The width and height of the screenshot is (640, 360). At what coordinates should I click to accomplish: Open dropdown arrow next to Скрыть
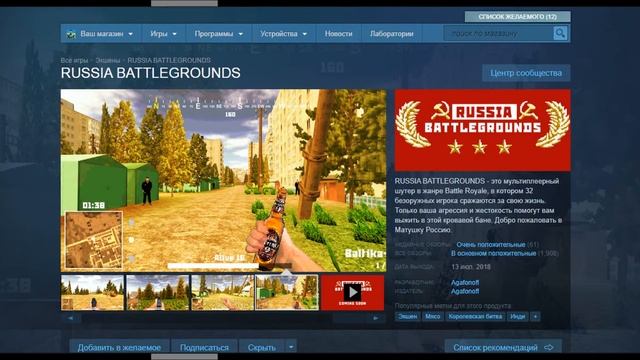[x=291, y=347]
